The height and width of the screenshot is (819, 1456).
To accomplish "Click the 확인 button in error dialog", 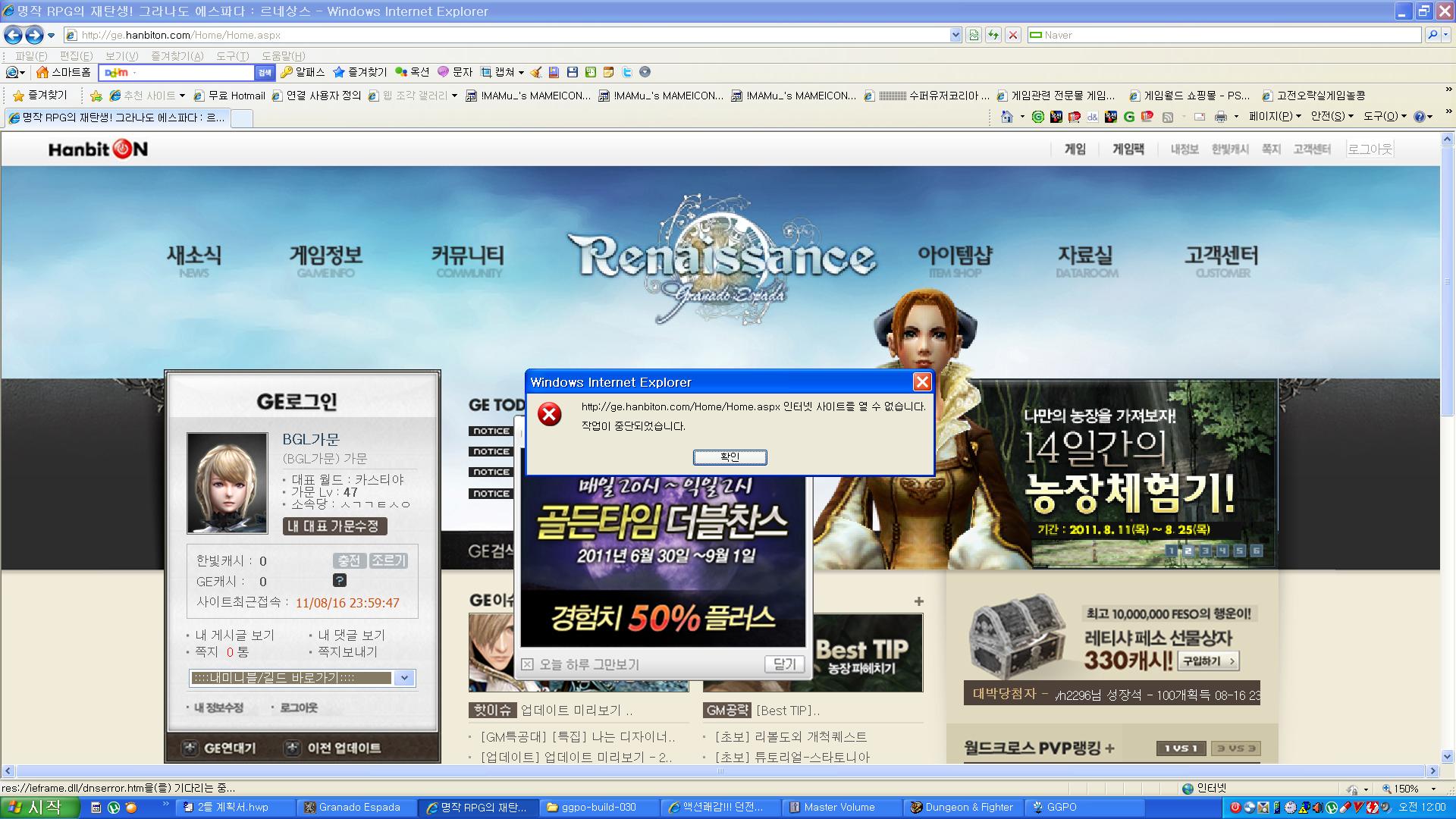I will coord(730,457).
